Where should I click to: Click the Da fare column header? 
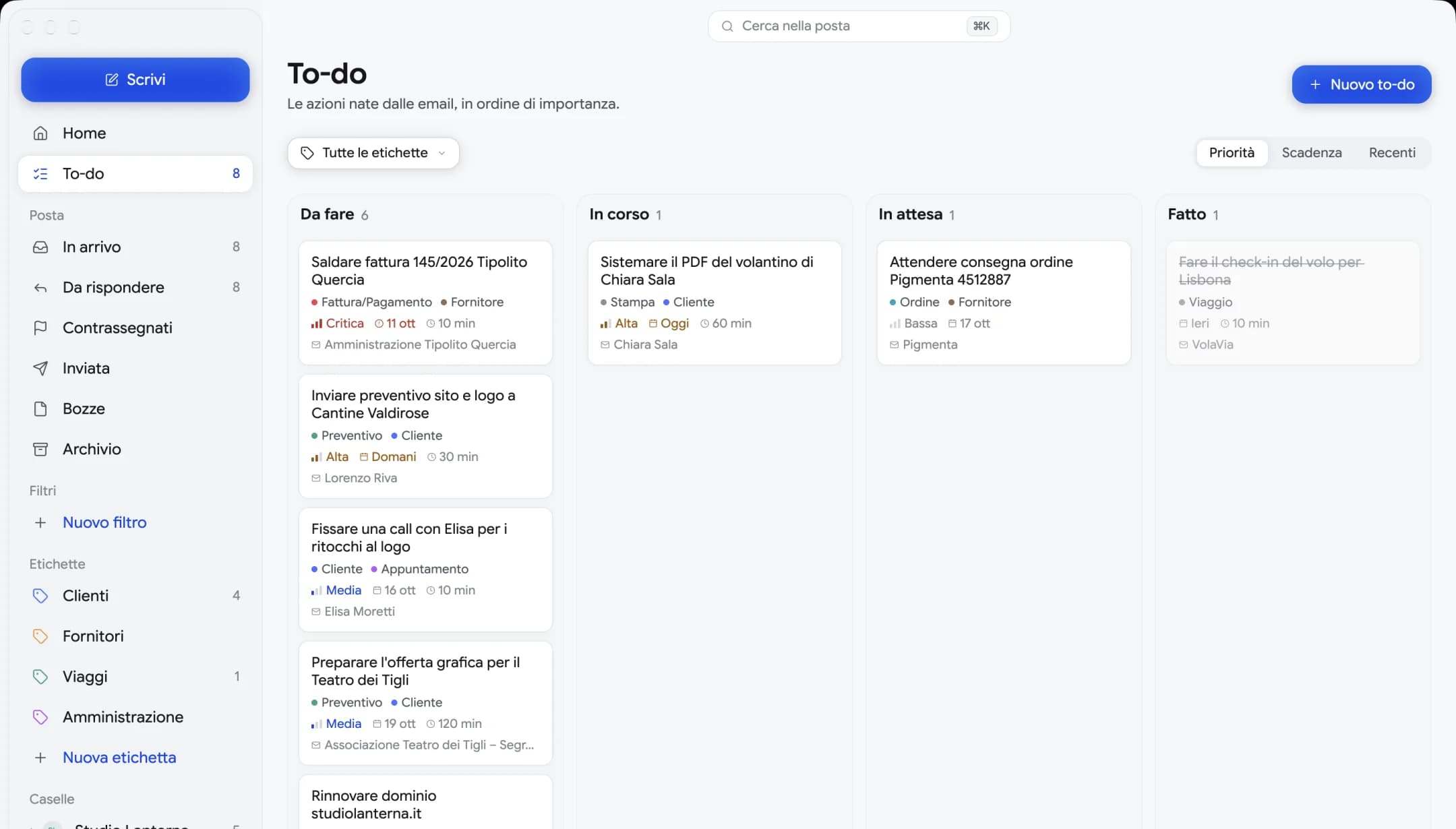coord(327,214)
